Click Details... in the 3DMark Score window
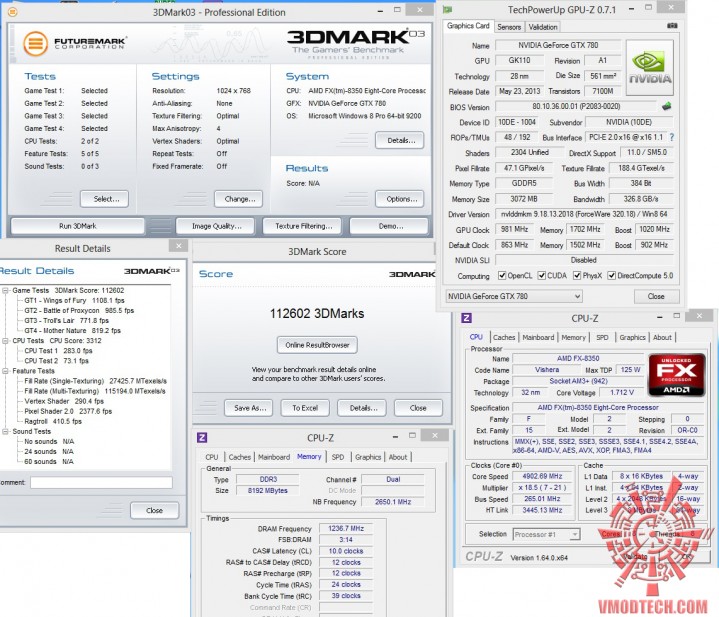This screenshot has height=617, width=719. [362, 408]
